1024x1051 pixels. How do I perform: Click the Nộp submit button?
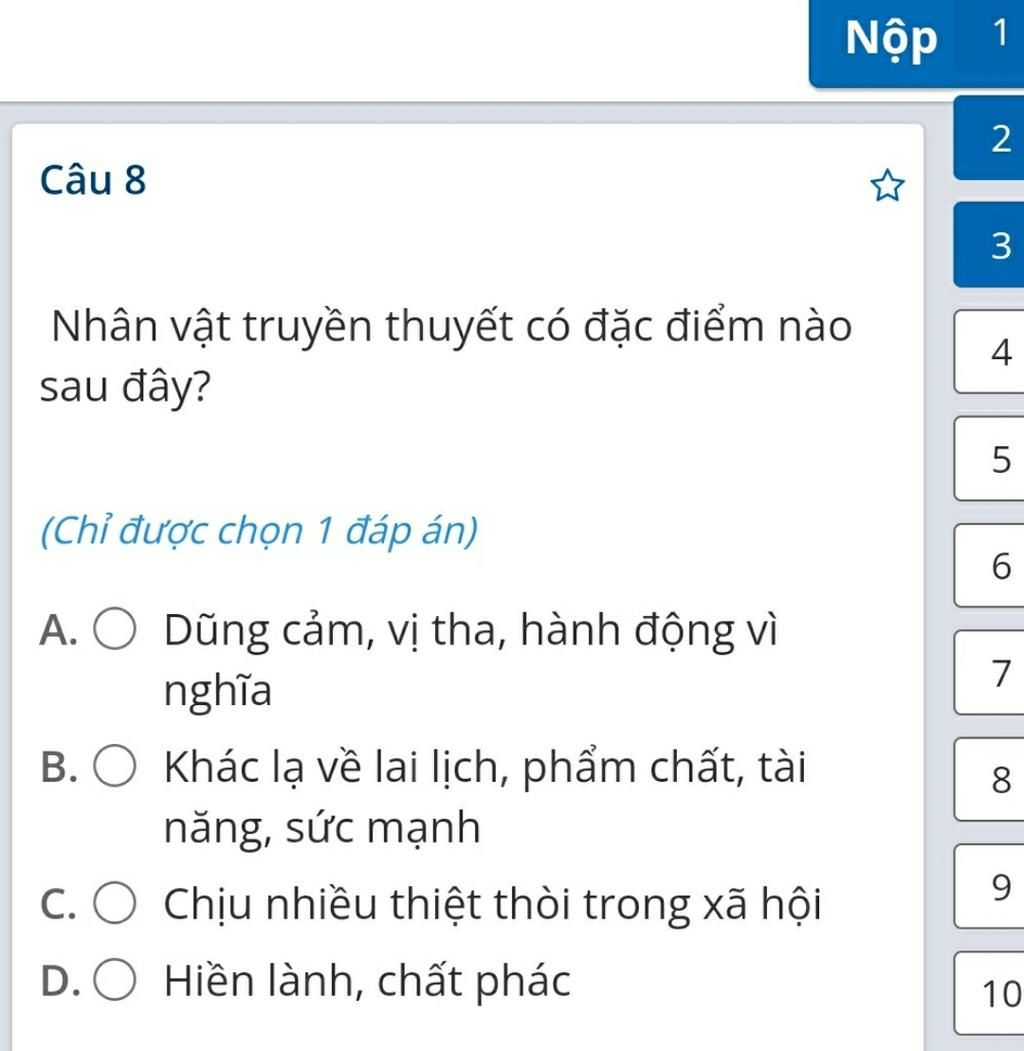[x=891, y=40]
